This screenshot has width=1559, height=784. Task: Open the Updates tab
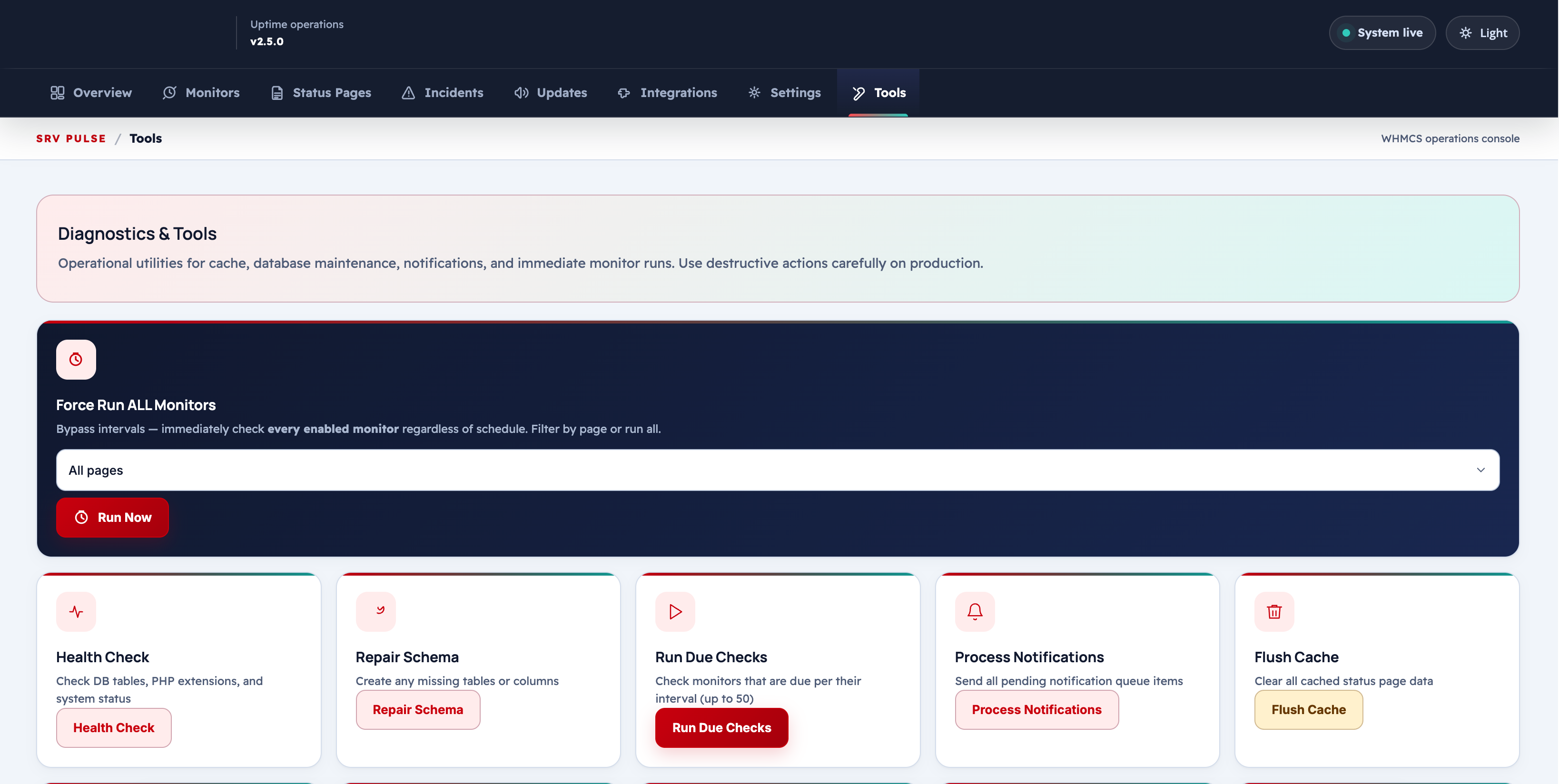coord(551,93)
